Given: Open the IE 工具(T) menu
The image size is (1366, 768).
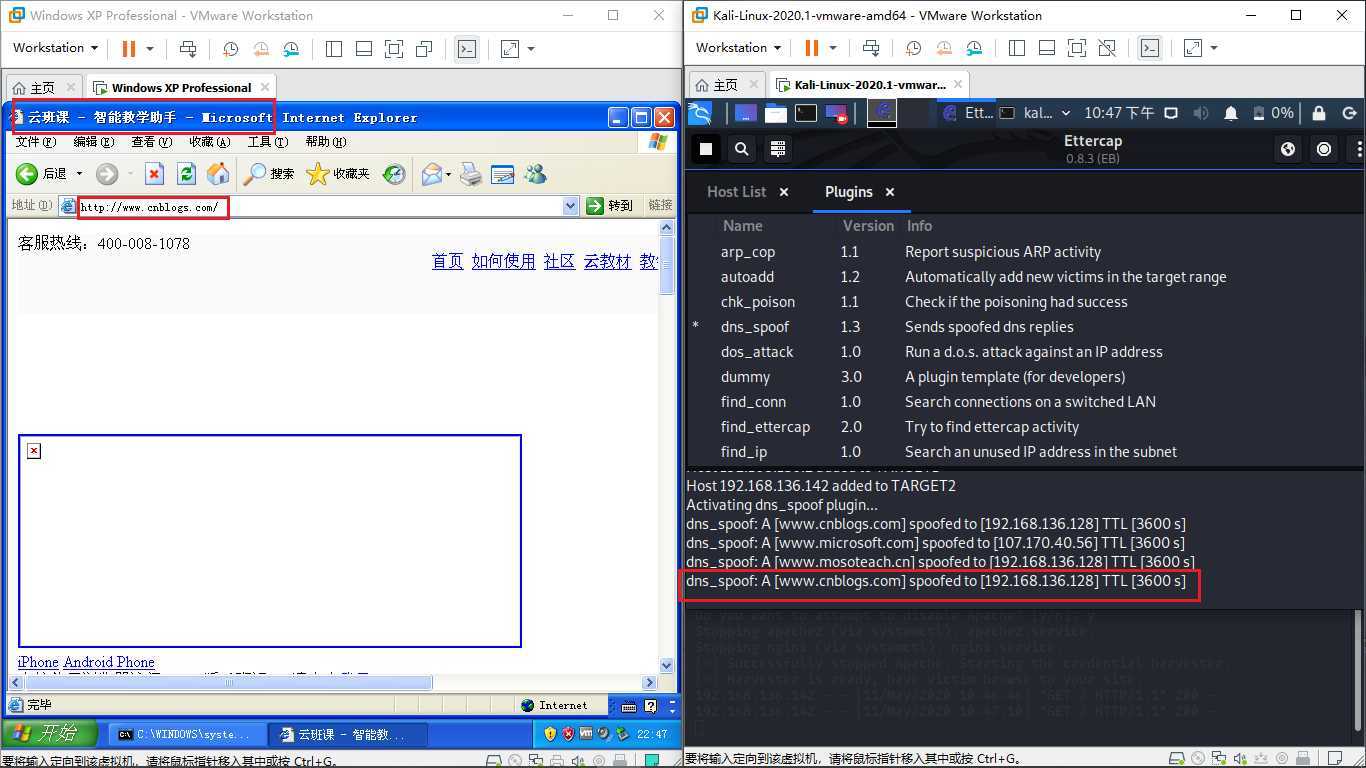Looking at the screenshot, I should [x=267, y=142].
